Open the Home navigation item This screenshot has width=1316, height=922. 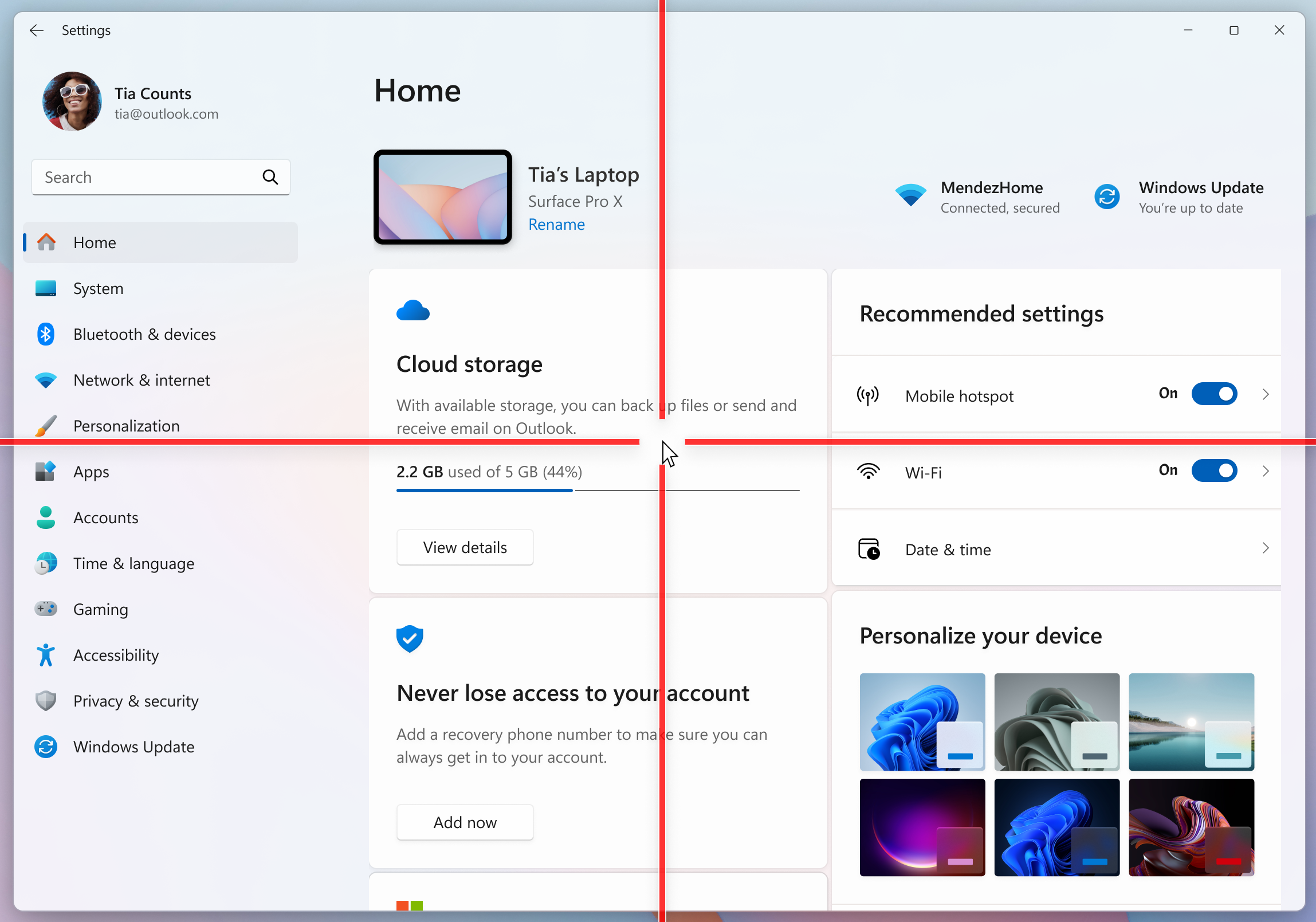click(x=94, y=242)
